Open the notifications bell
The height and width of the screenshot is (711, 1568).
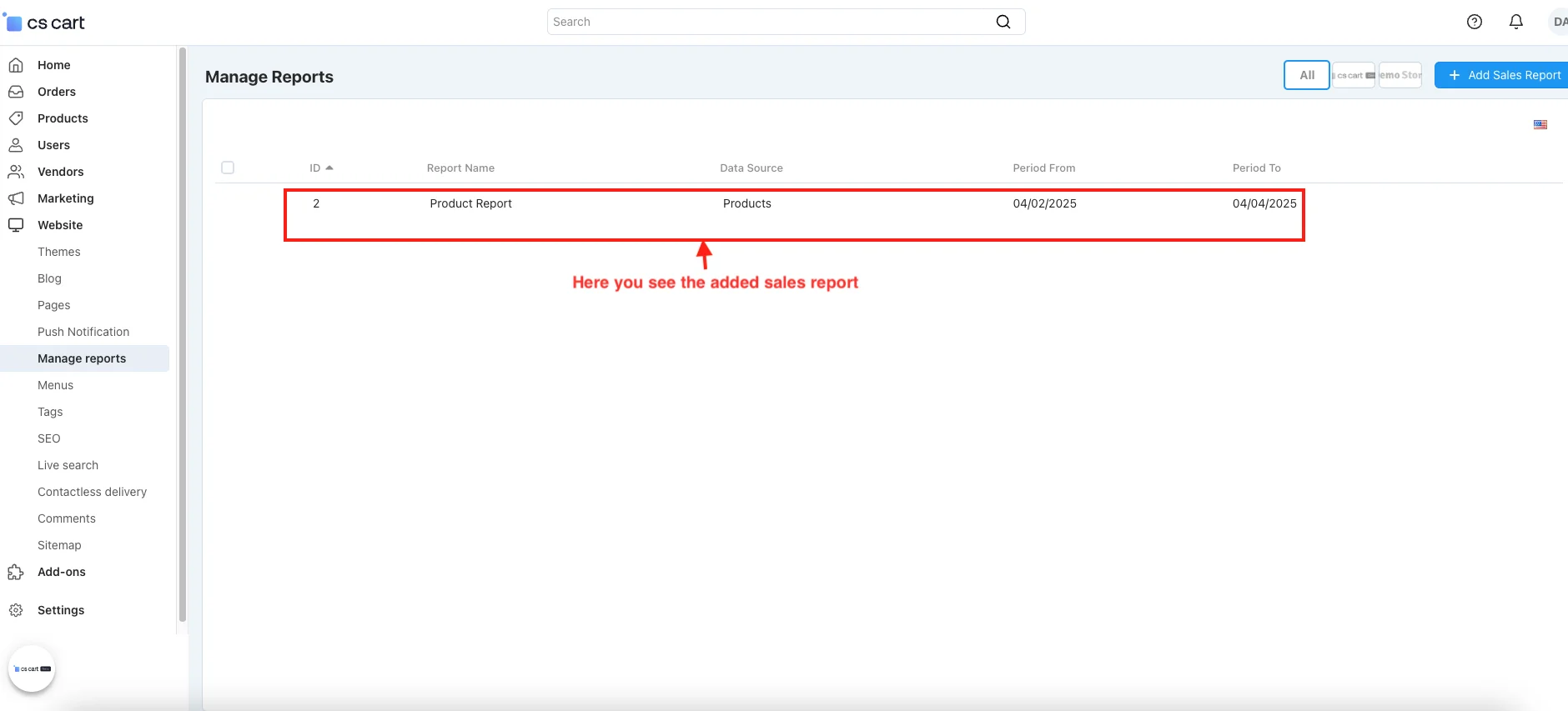pos(1515,22)
